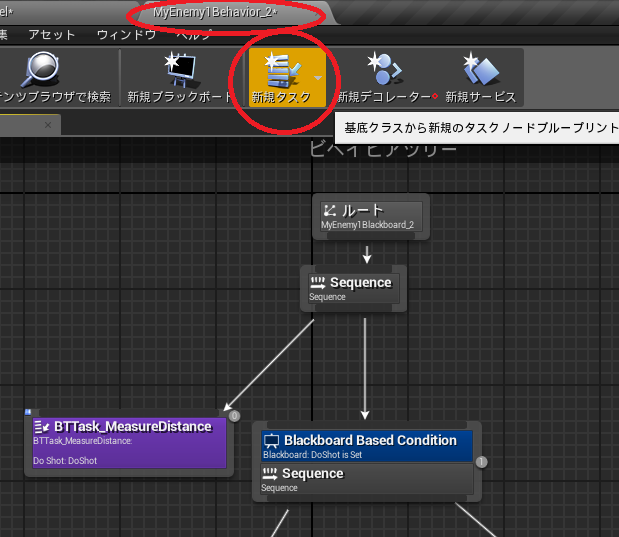Click the 新規タスク new task icon
Viewport: 619px width, 537px height.
pyautogui.click(x=281, y=70)
